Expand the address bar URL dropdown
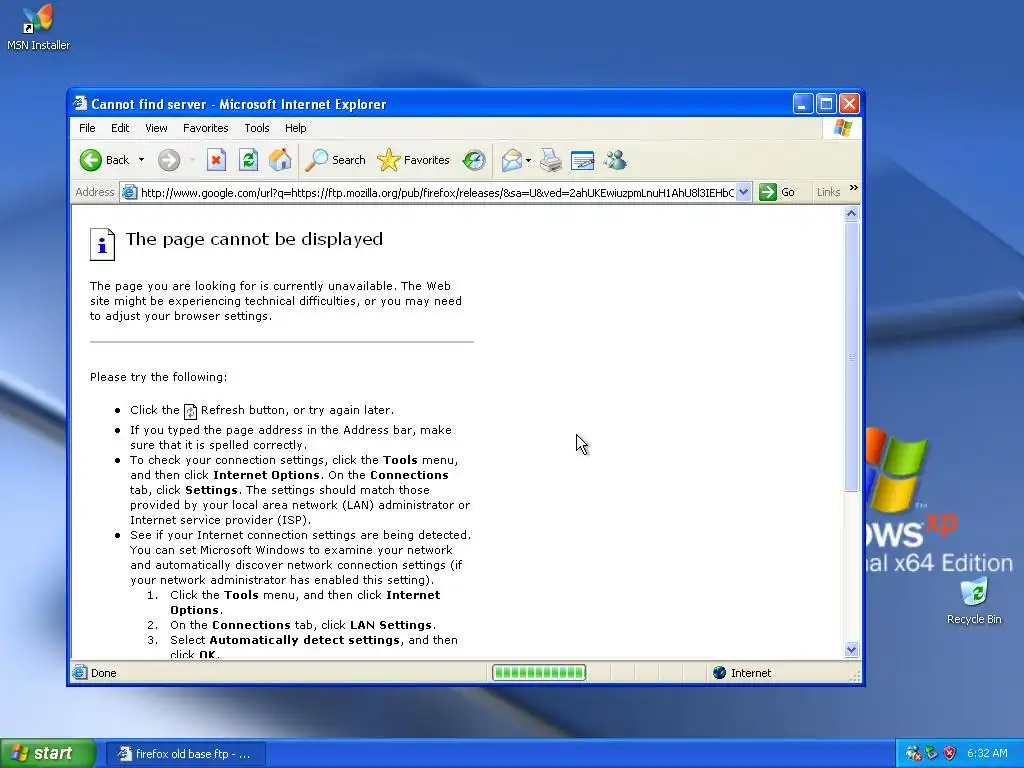 tap(743, 192)
